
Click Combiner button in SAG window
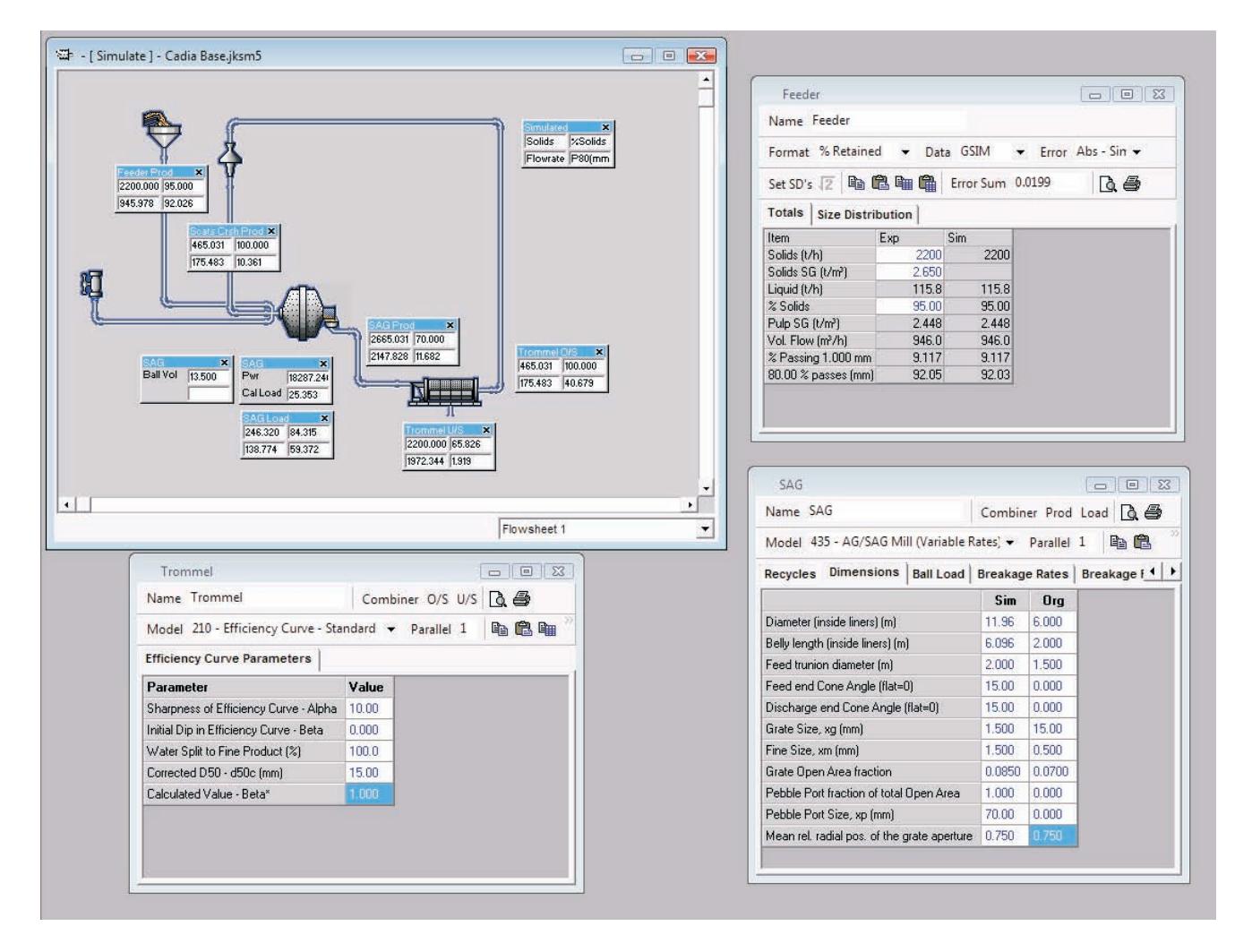pos(1008,512)
